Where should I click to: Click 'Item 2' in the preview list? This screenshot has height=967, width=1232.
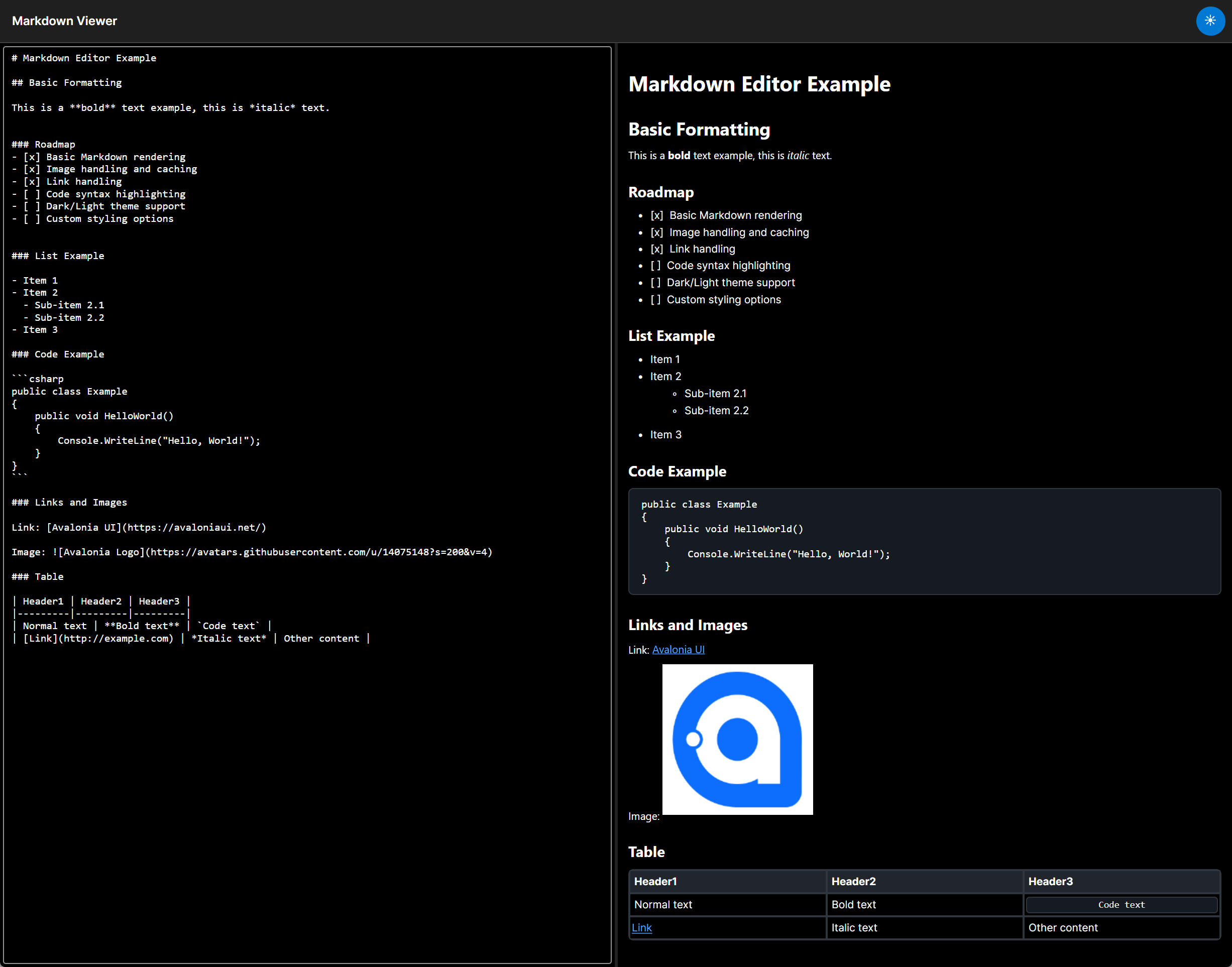665,377
